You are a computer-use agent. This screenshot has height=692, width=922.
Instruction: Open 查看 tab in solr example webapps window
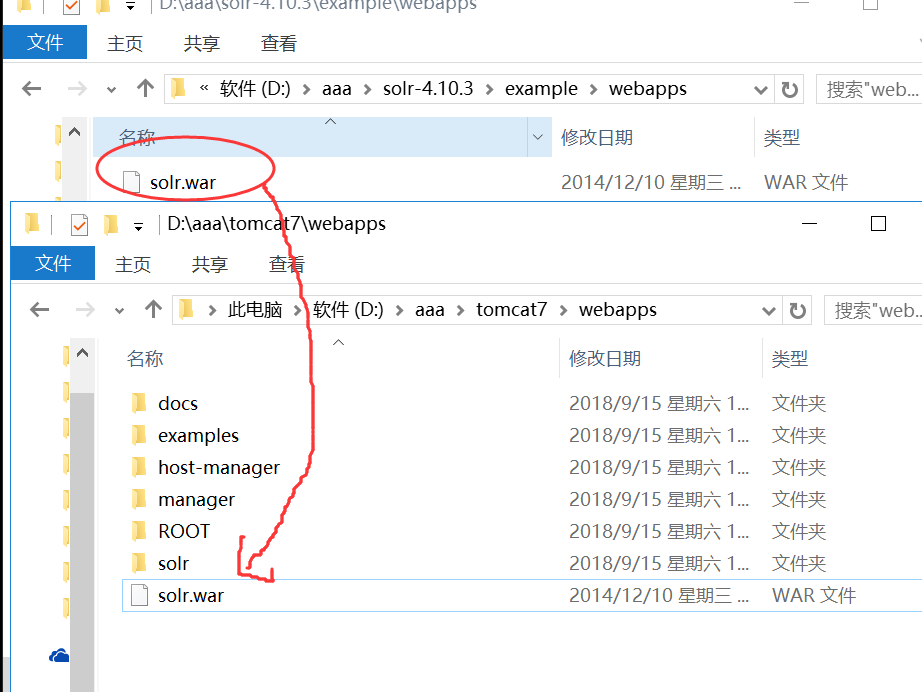[x=279, y=44]
